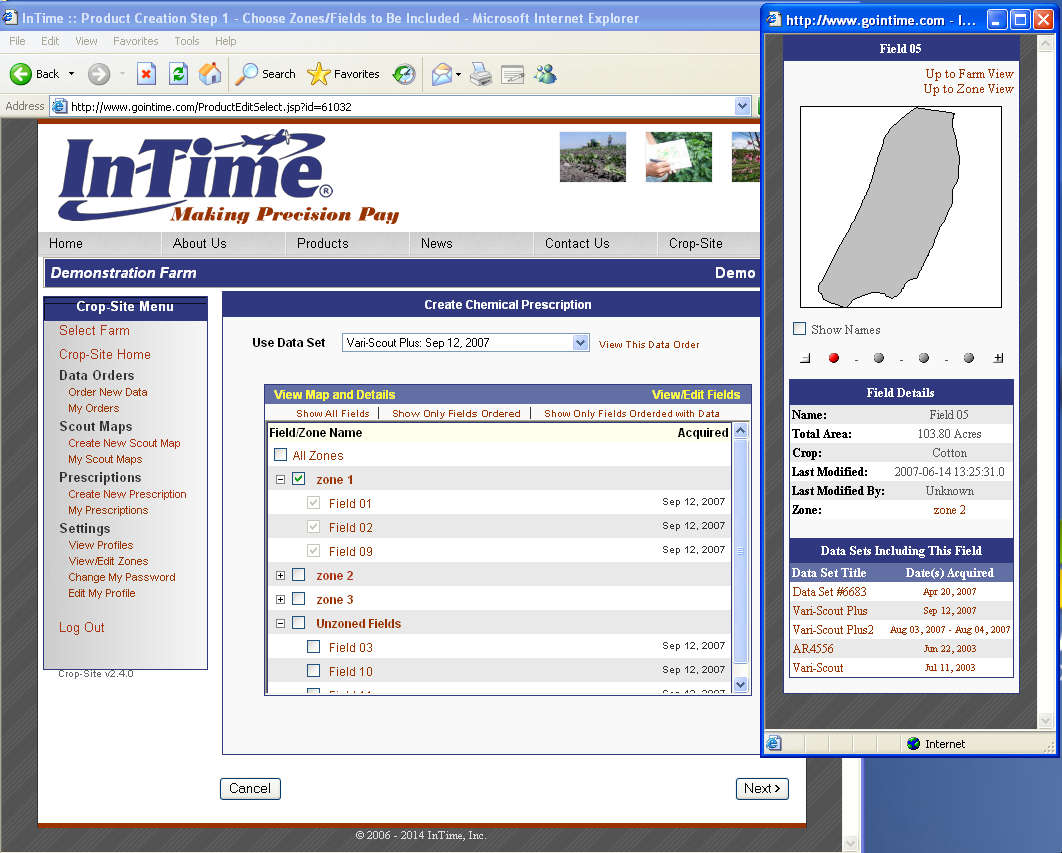Image resolution: width=1062 pixels, height=853 pixels.
Task: Select the last zoom level dot
Action: (x=969, y=358)
